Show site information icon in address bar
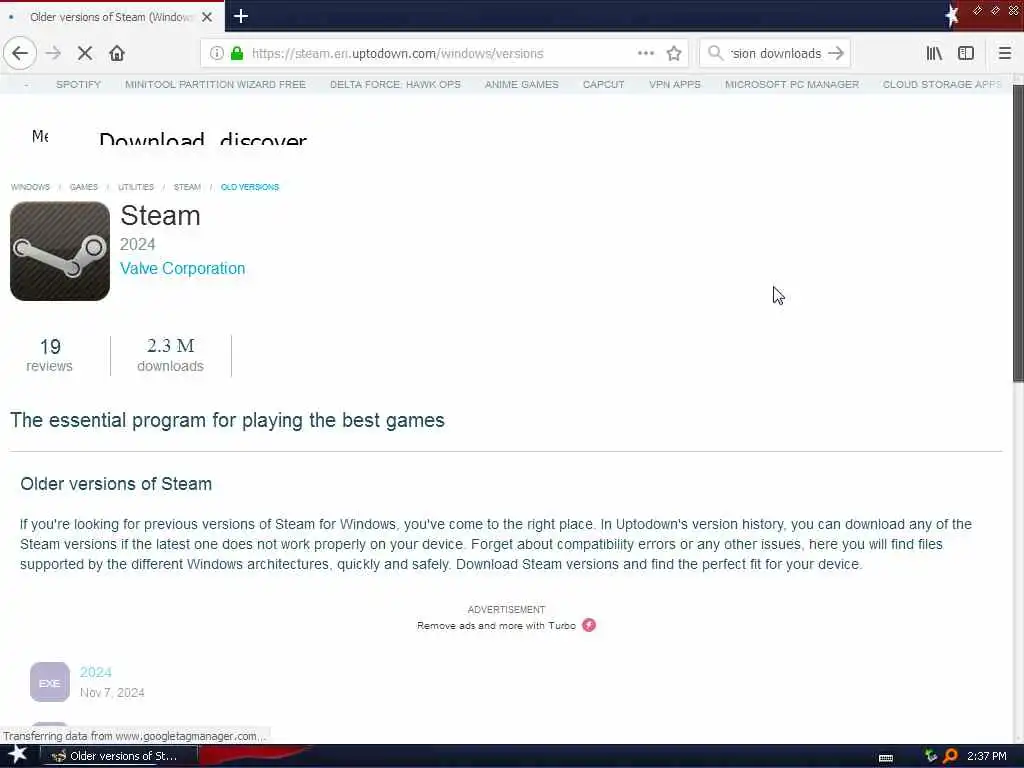 pyautogui.click(x=216, y=54)
